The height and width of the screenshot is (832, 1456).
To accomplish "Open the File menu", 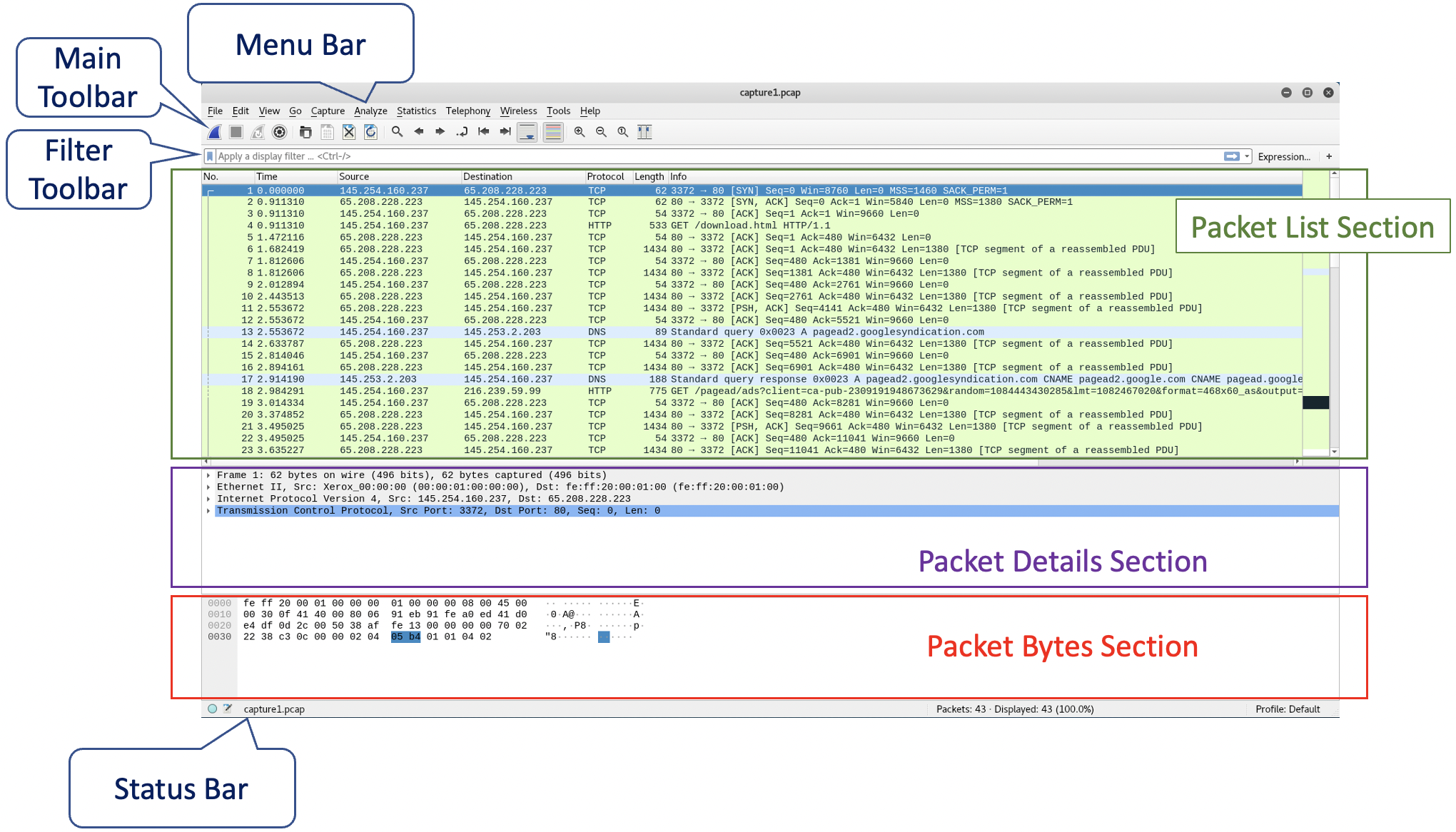I will click(x=215, y=111).
